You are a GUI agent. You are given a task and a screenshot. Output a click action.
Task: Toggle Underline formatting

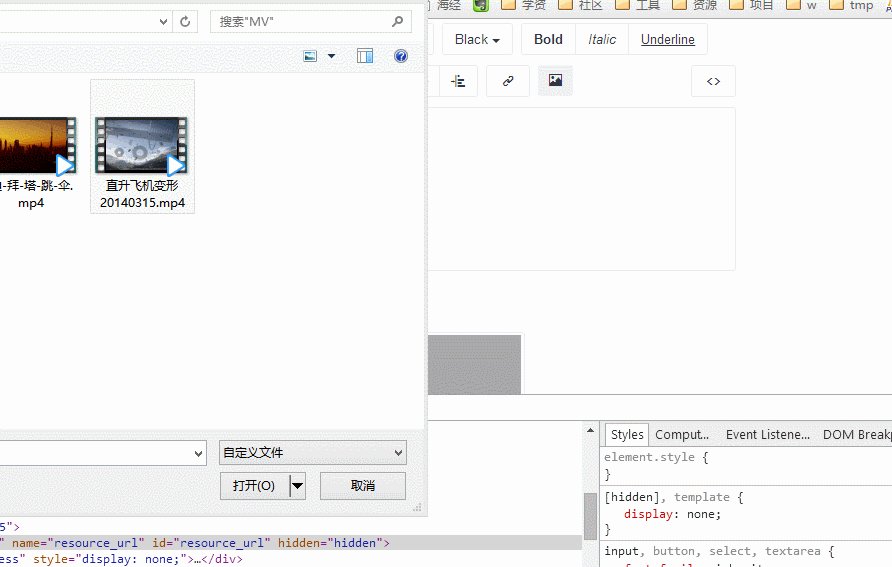point(668,39)
